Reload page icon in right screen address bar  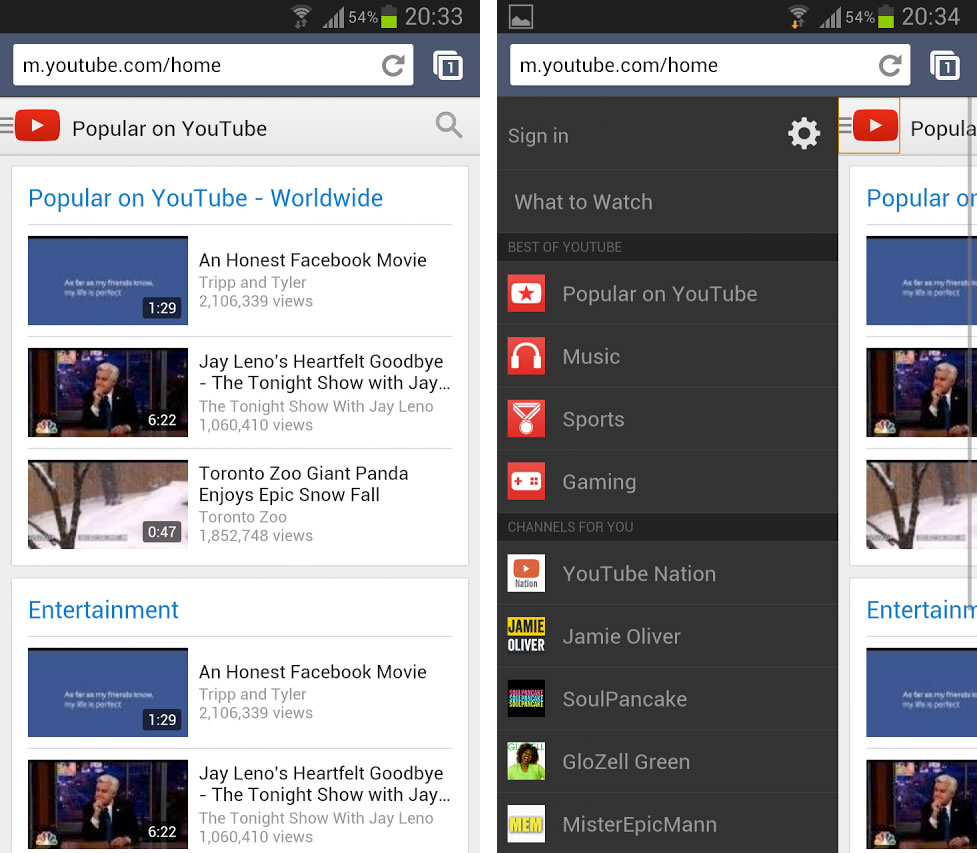pyautogui.click(x=890, y=65)
